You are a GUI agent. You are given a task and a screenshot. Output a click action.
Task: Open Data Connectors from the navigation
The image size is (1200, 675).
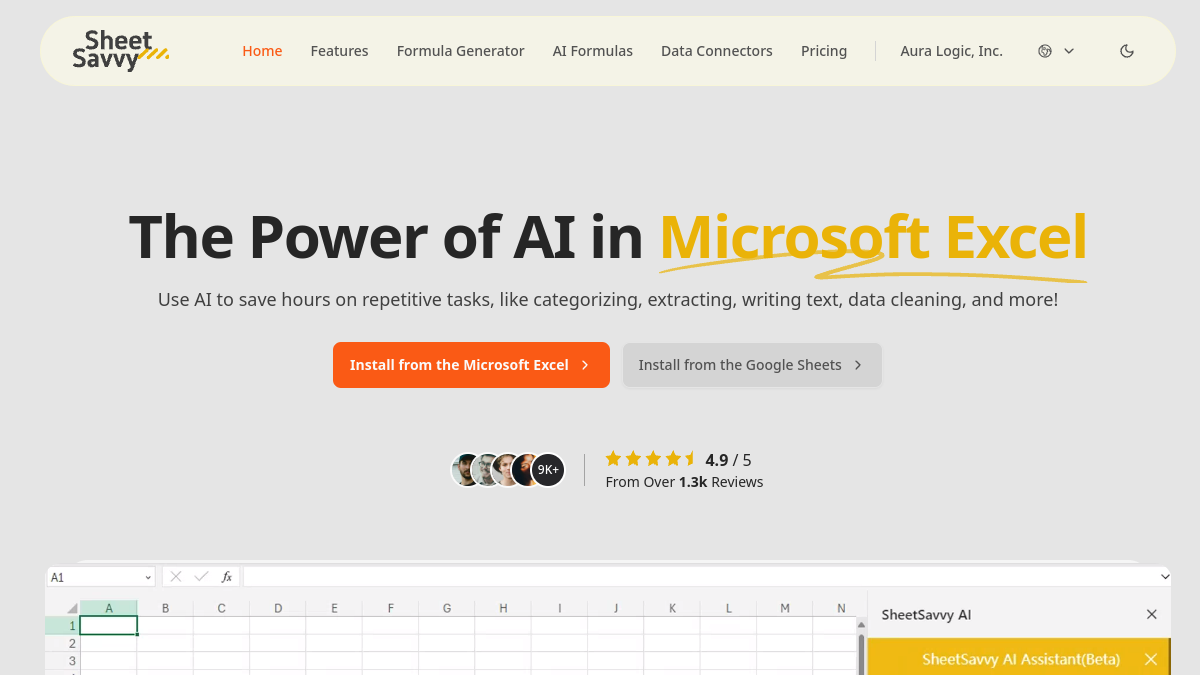click(x=717, y=51)
